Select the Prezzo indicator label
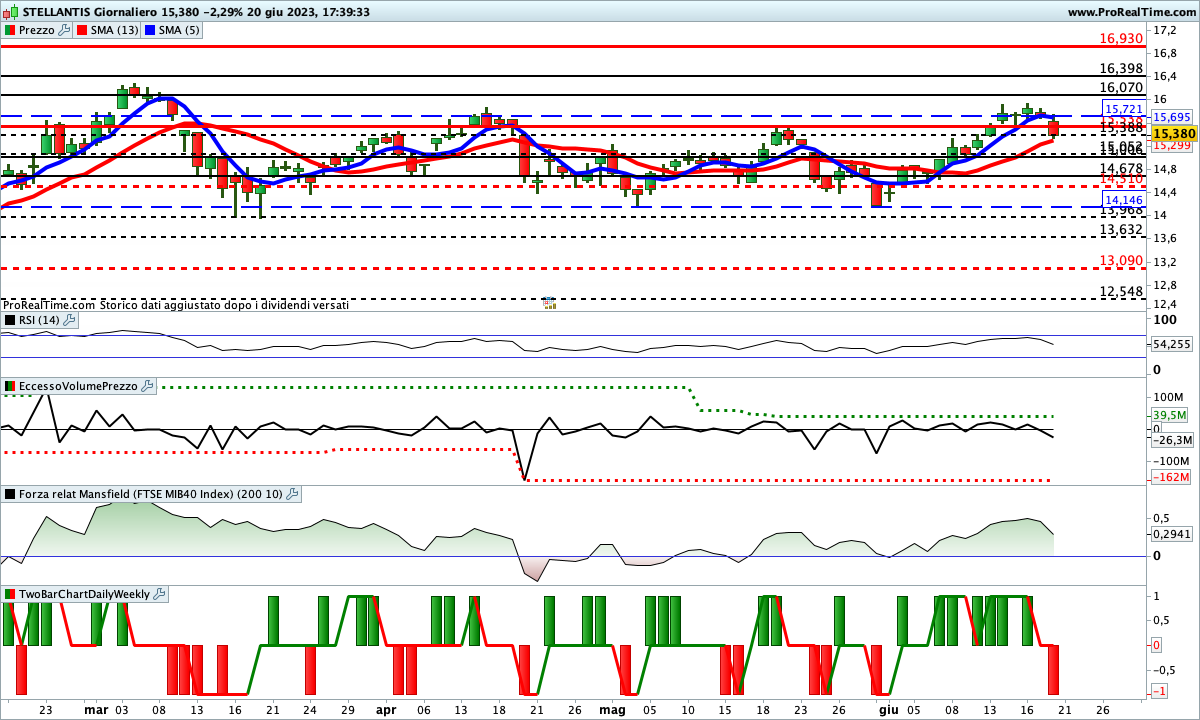Image resolution: width=1200 pixels, height=720 pixels. [38, 30]
